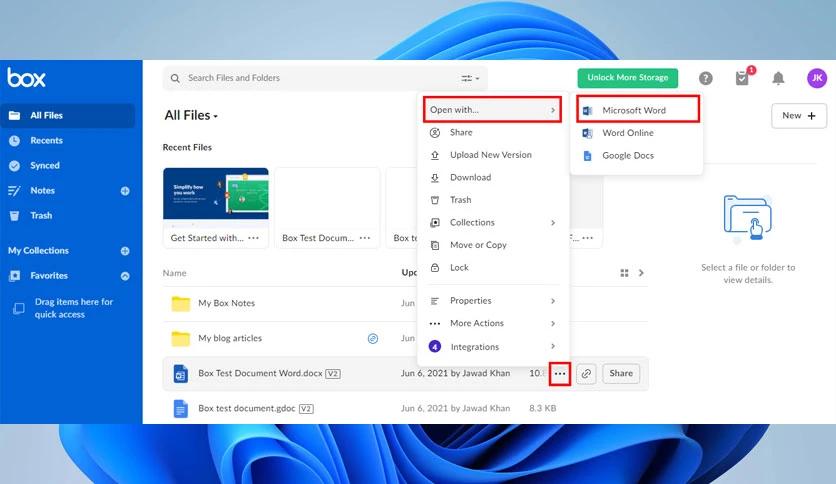836x484 pixels.
Task: Select Upload New Version
Action: pyautogui.click(x=492, y=155)
